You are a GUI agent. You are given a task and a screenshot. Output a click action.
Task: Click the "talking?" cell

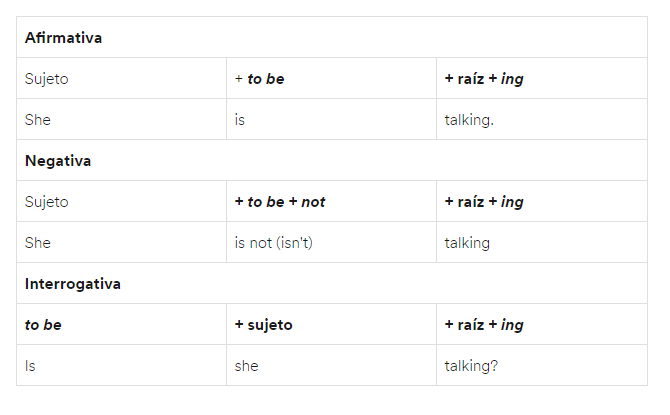(471, 366)
